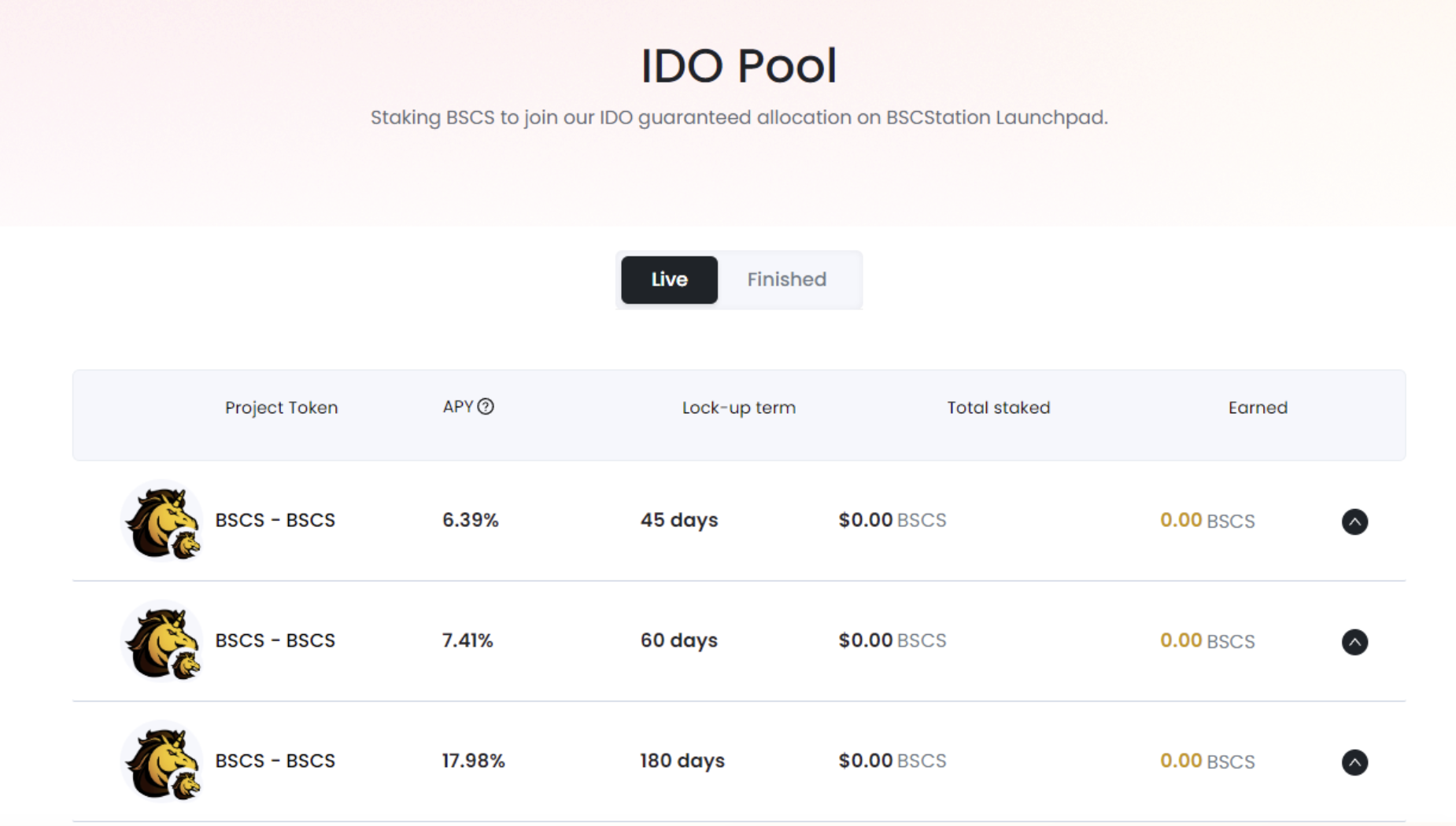Screen dimensions: 1456x826
Task: Click the BSCS horse logo in 180 days row
Action: pos(162,761)
